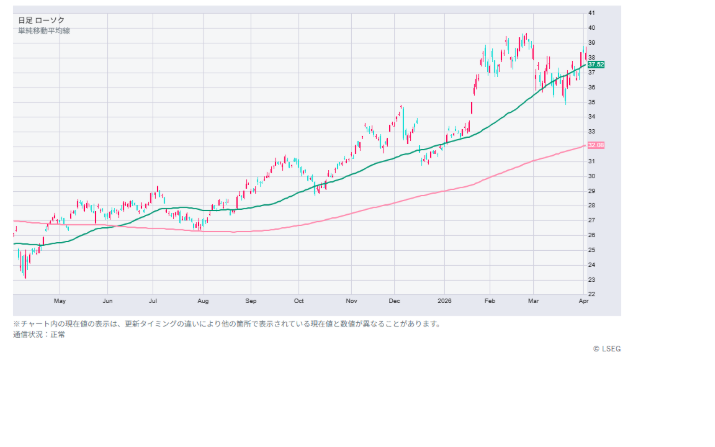Click the Apr label on time axis
Viewport: 715px width, 447px height.
point(583,300)
